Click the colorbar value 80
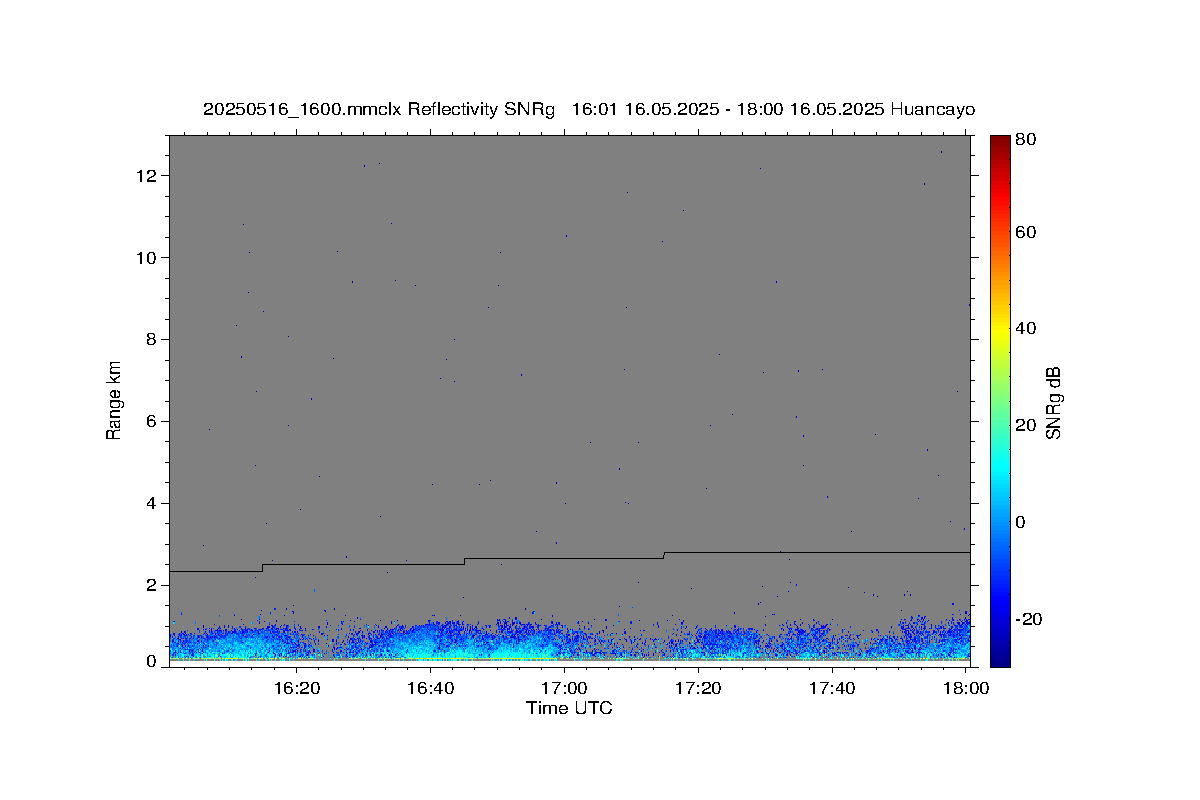The width and height of the screenshot is (1200, 800). point(1026,140)
